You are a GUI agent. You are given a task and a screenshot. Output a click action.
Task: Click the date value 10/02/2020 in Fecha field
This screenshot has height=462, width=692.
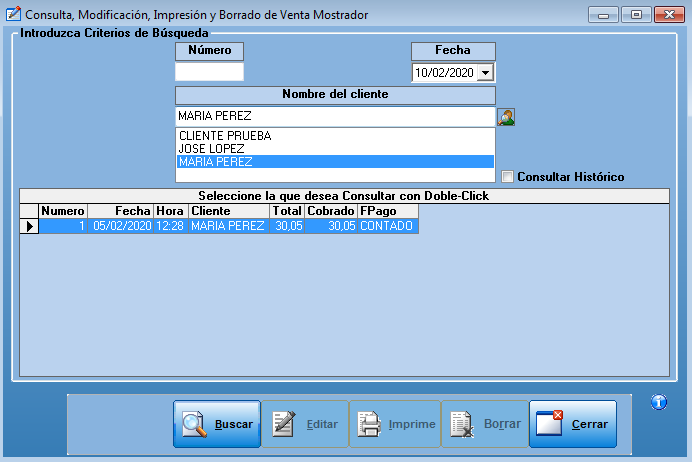pos(444,73)
